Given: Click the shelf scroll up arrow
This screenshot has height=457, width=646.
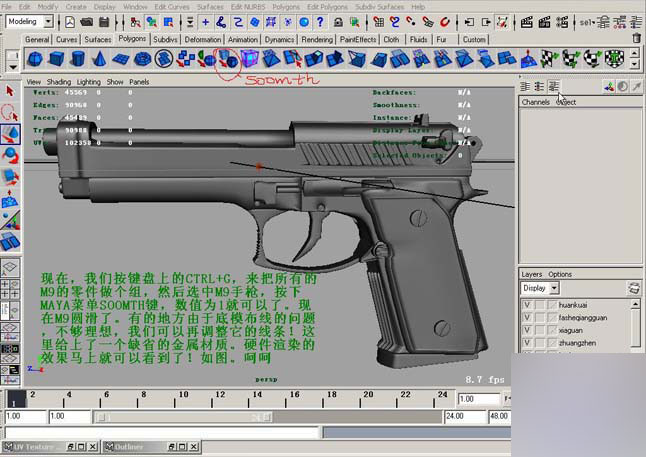Looking at the screenshot, I should [x=634, y=54].
